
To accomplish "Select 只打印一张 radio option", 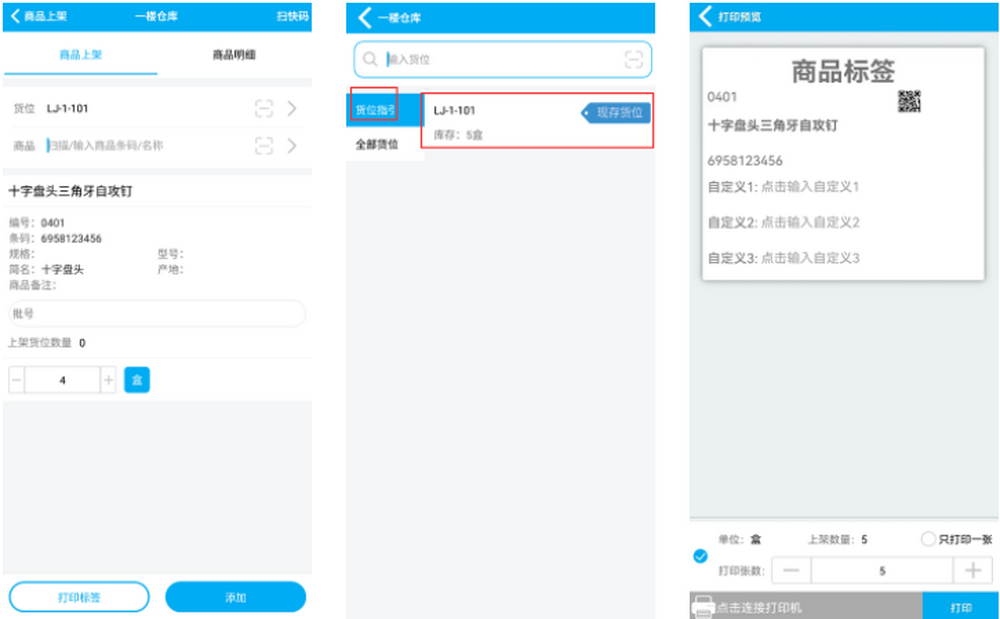I will 927,539.
